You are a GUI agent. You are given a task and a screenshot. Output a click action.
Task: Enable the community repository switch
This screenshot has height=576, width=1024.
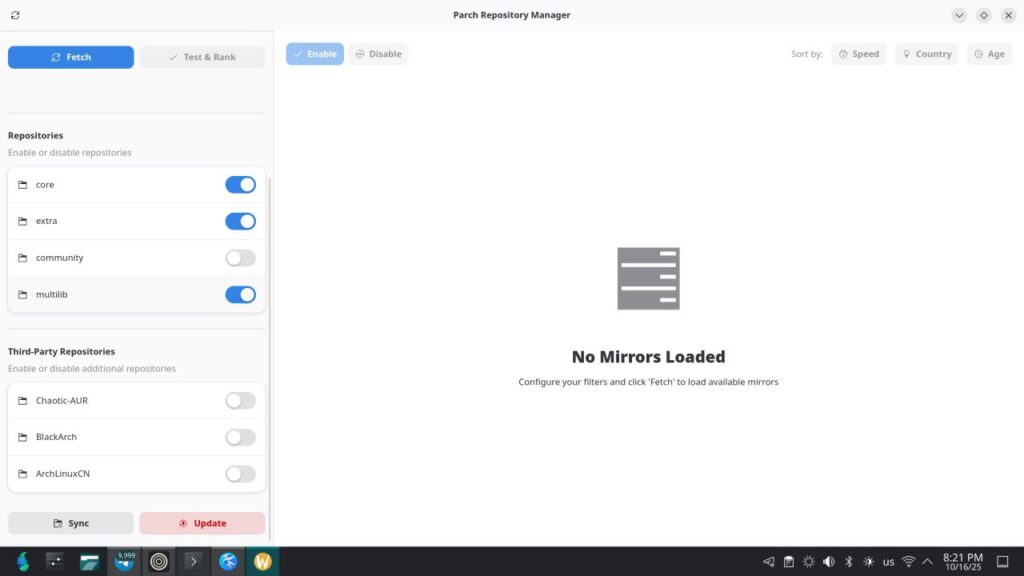[240, 258]
